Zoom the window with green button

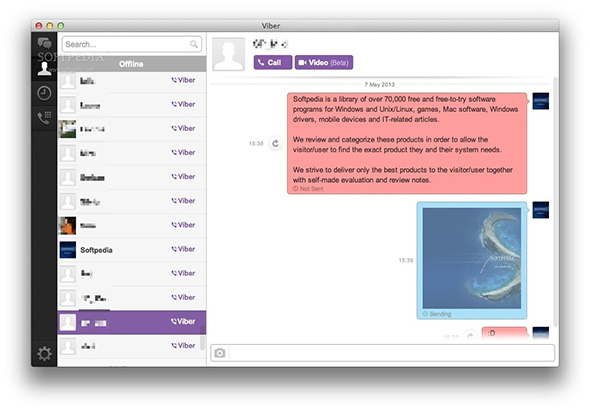[x=61, y=26]
